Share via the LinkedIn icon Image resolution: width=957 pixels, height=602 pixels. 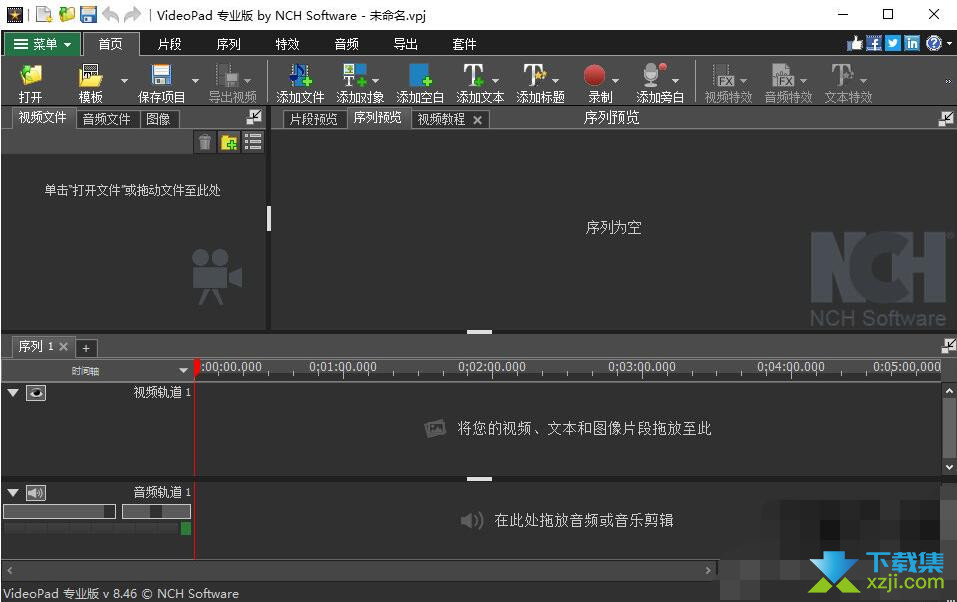tap(912, 43)
